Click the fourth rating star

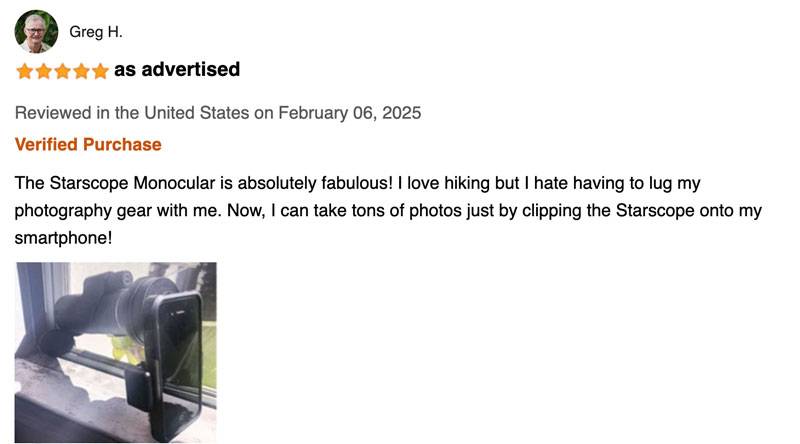point(81,71)
